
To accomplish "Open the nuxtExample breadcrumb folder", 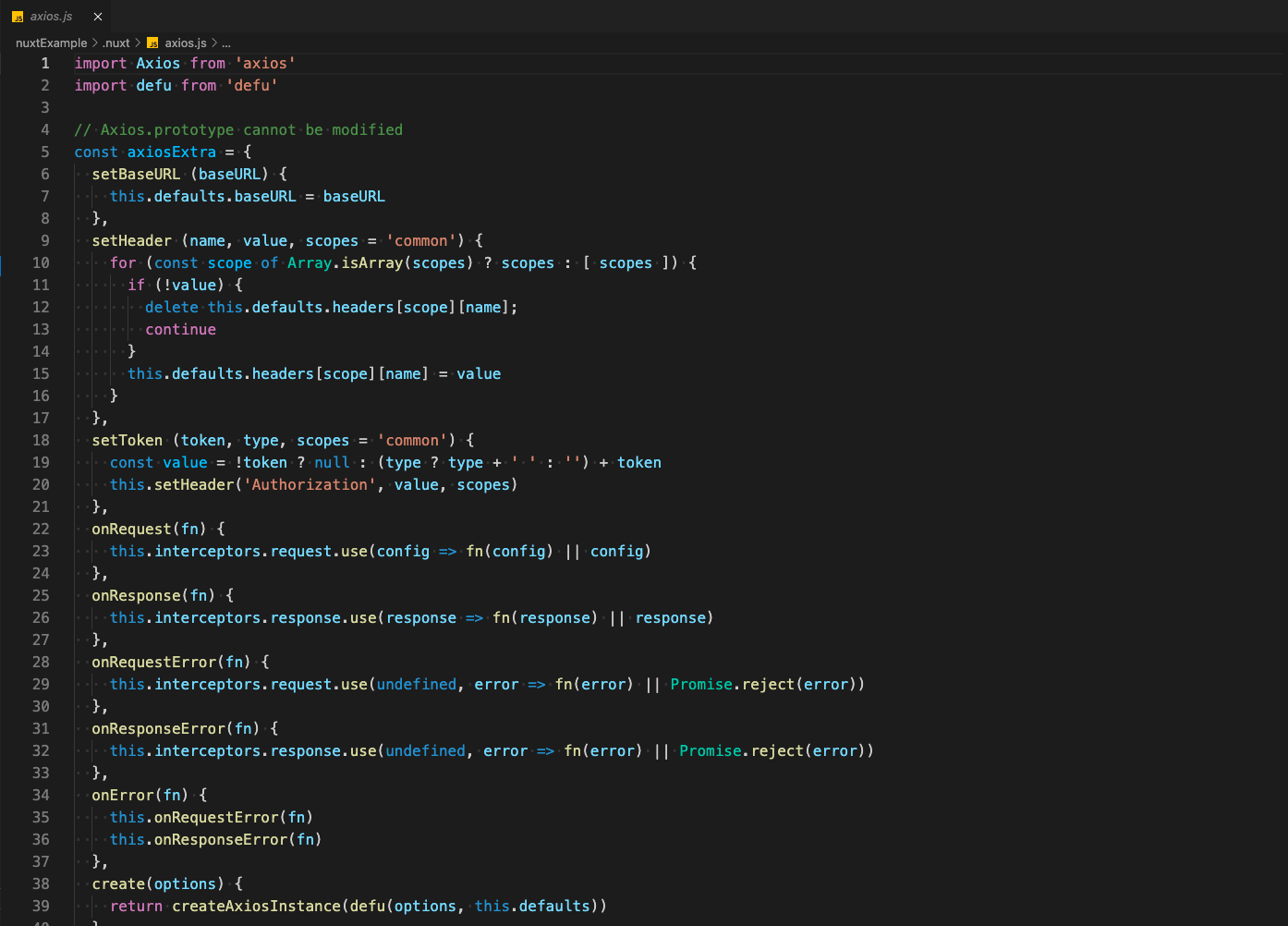I will point(51,43).
